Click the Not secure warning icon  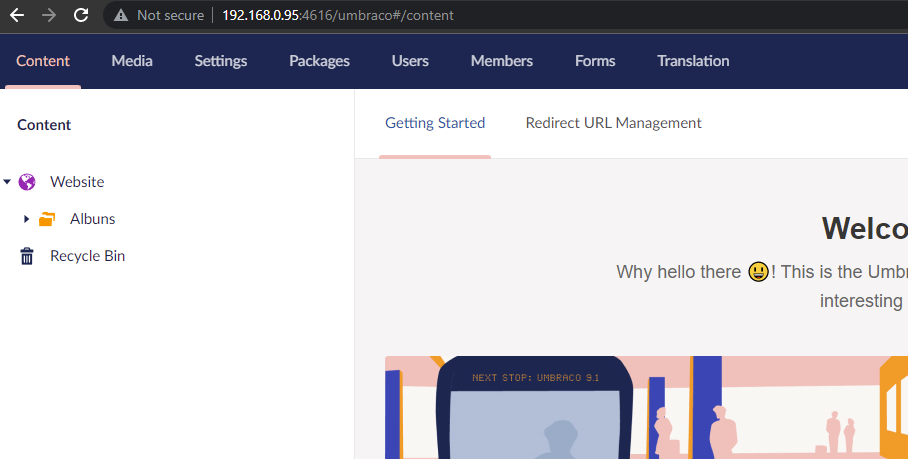(120, 16)
